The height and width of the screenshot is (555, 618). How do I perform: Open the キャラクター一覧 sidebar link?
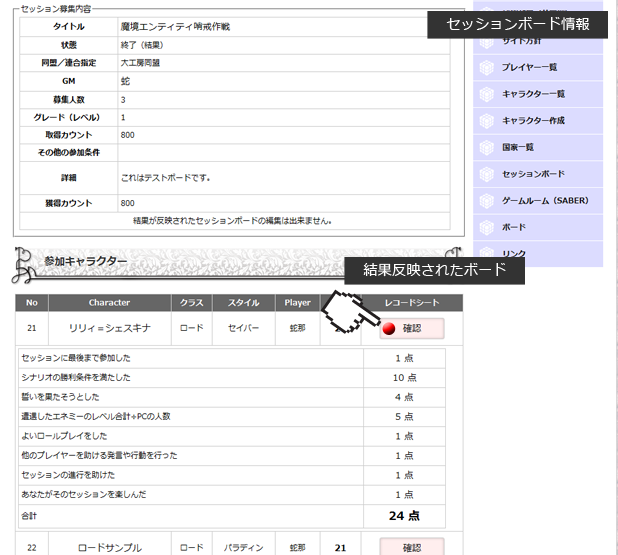click(538, 94)
